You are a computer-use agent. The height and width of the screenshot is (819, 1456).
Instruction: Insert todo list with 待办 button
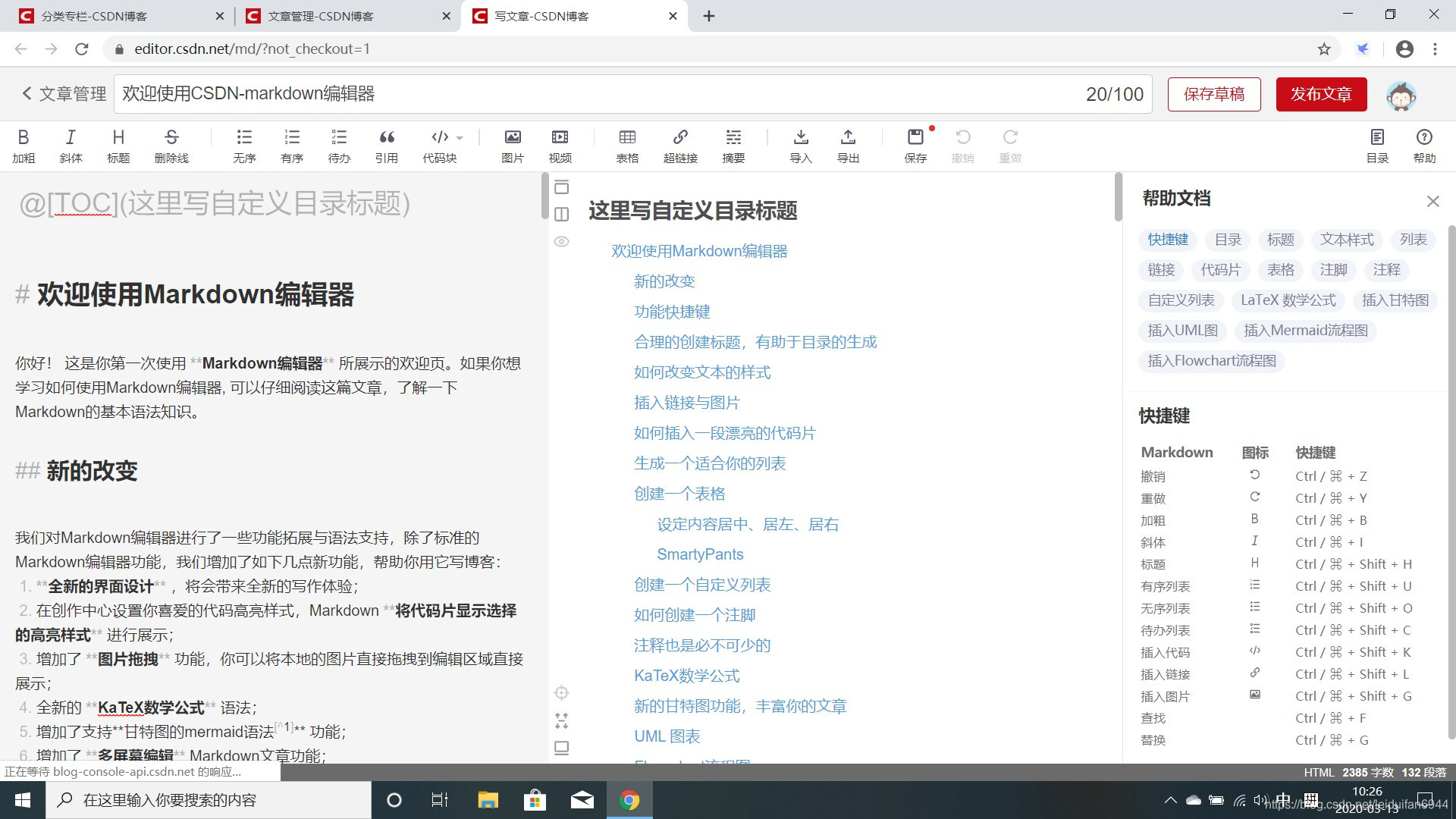coord(339,146)
